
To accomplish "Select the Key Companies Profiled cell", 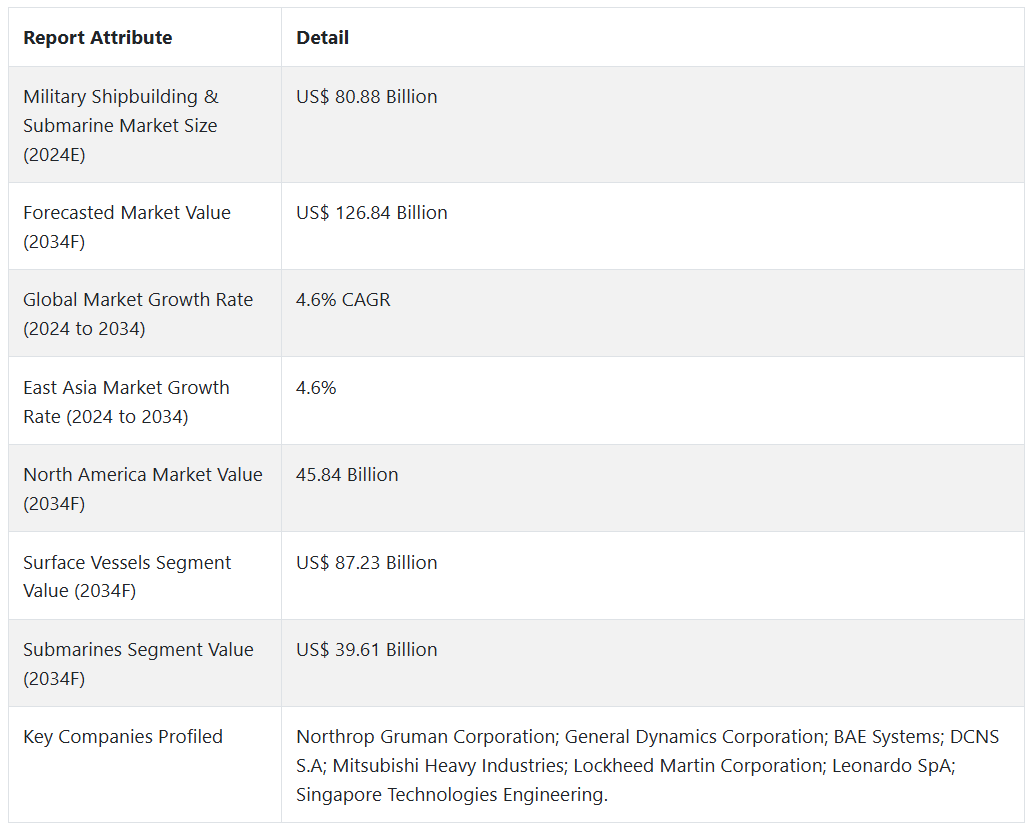I will [122, 737].
